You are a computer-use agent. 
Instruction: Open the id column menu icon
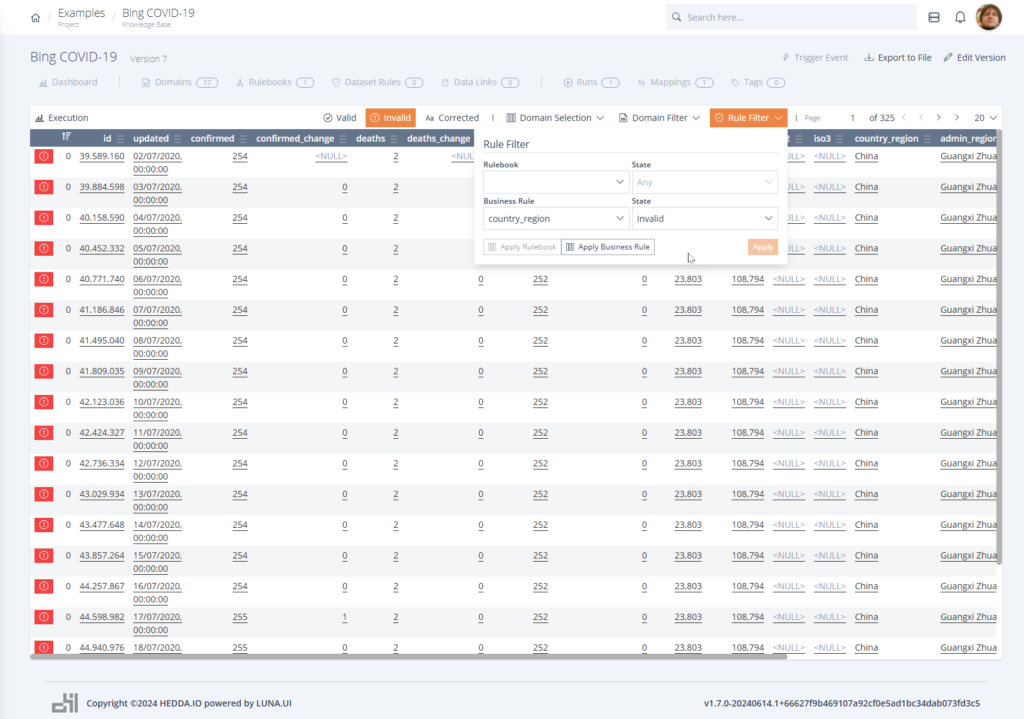[x=121, y=139]
